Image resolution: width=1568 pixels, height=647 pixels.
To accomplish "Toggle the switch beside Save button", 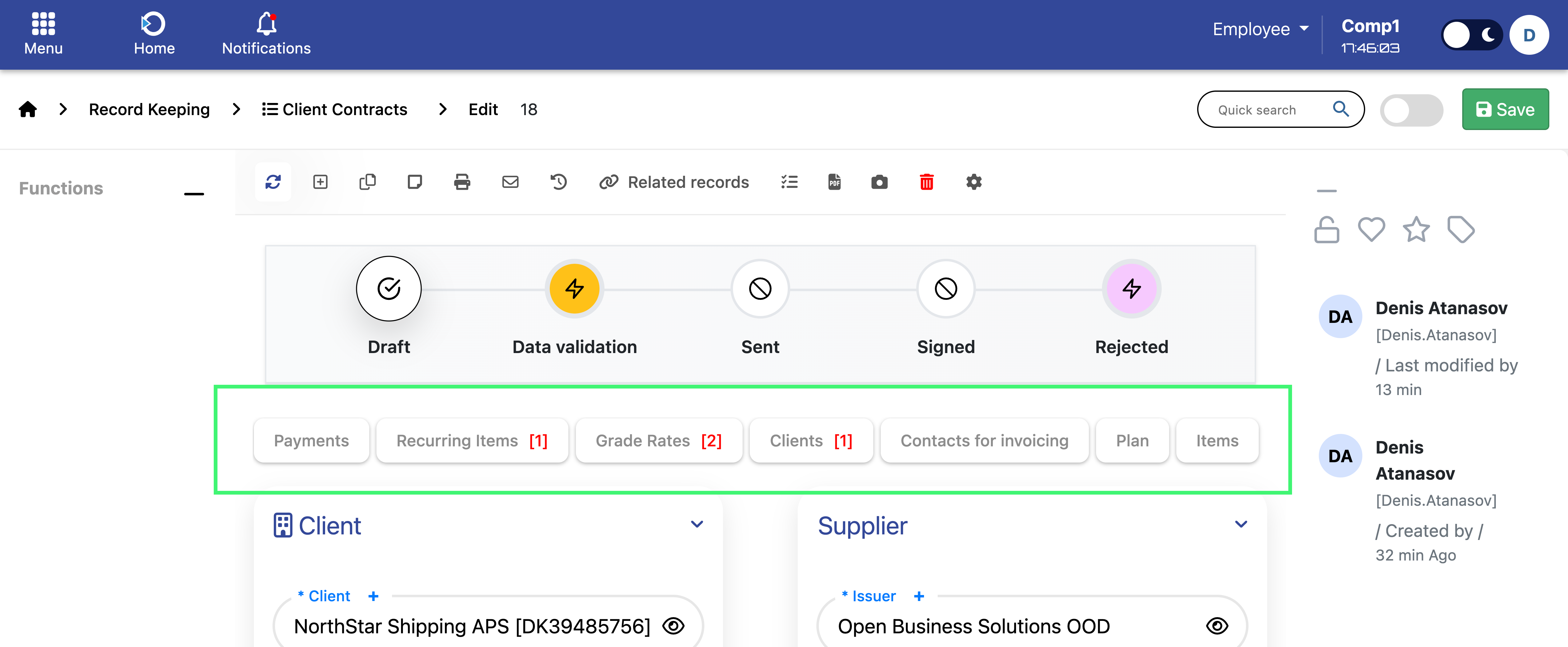I will (1412, 110).
